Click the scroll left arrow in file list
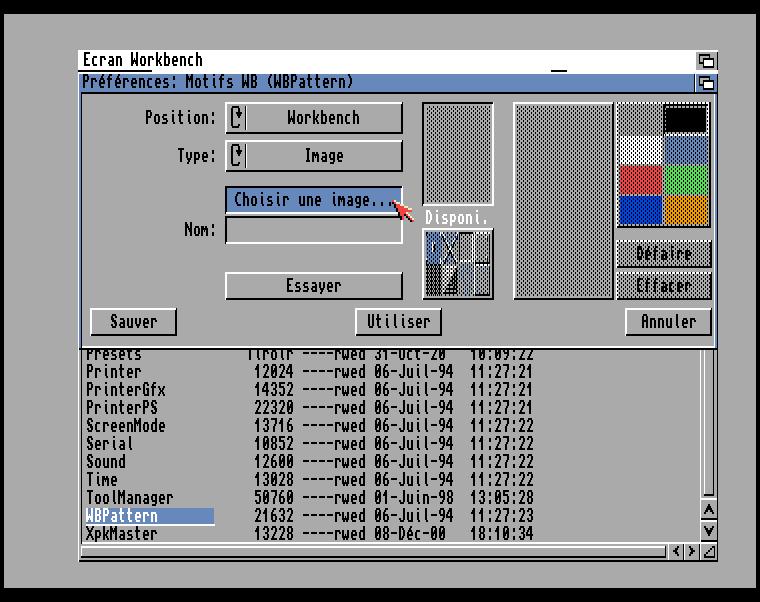The width and height of the screenshot is (760, 602). click(676, 551)
